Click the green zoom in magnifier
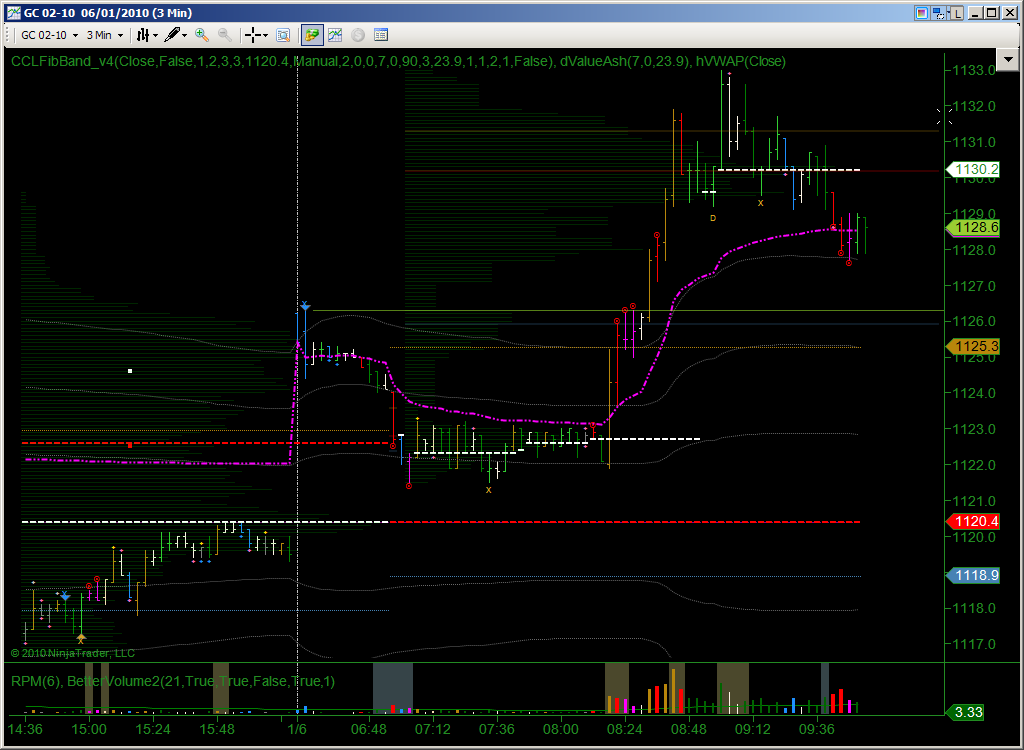Image resolution: width=1024 pixels, height=750 pixels. click(202, 35)
